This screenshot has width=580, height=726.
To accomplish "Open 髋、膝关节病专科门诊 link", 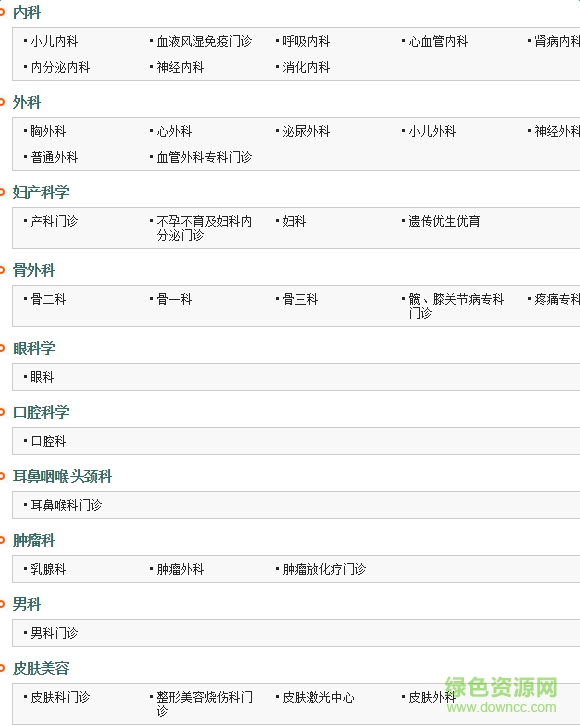I will (x=456, y=306).
